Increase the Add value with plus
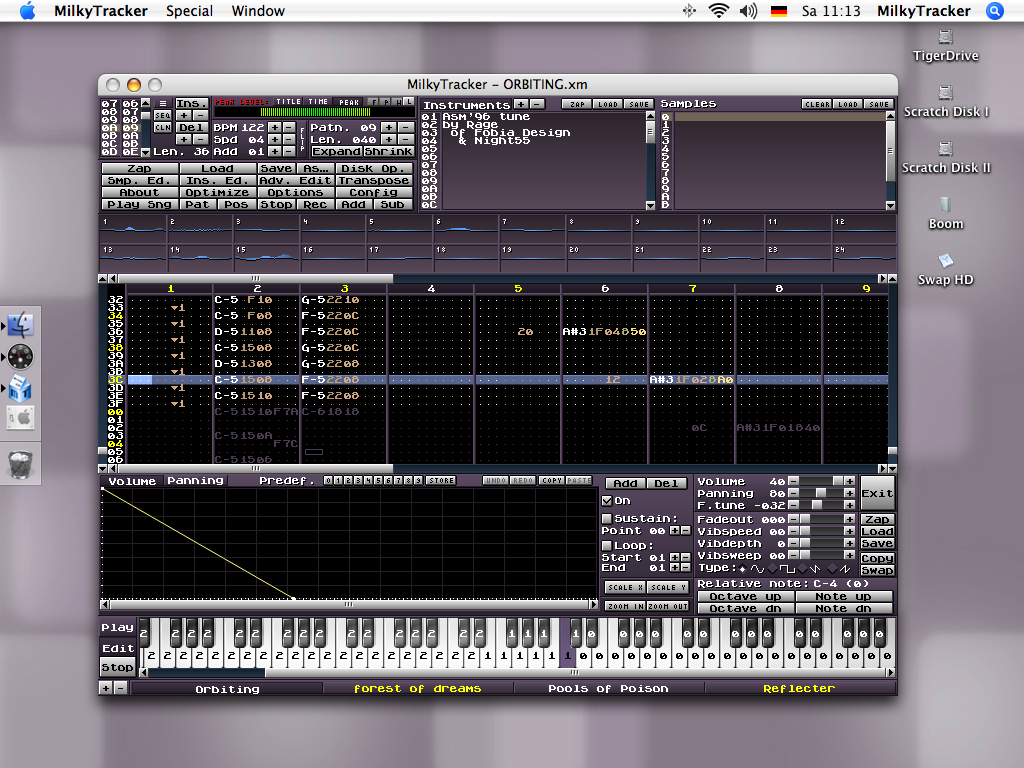Viewport: 1024px width, 768px height. 275,151
